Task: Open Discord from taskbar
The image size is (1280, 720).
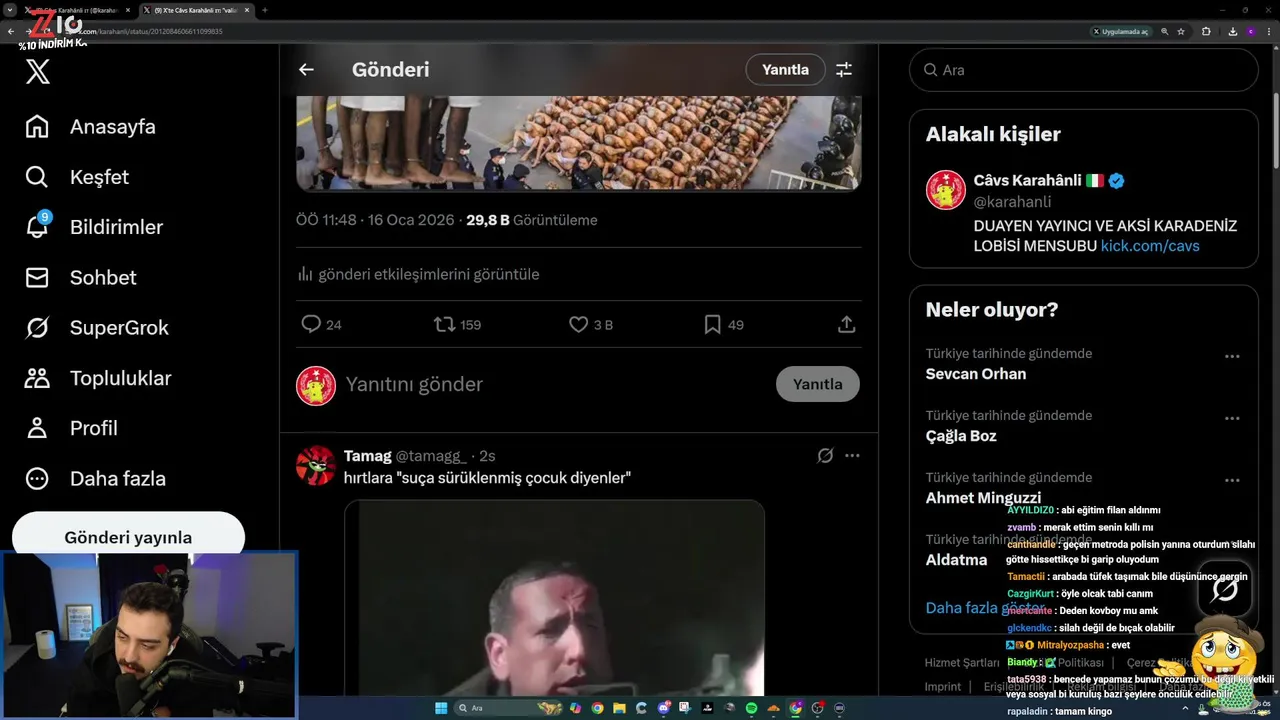Action: 663,708
